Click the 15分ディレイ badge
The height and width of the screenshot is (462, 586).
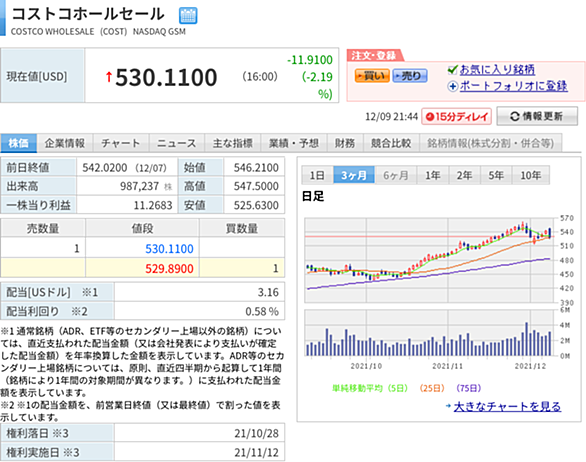tap(456, 117)
